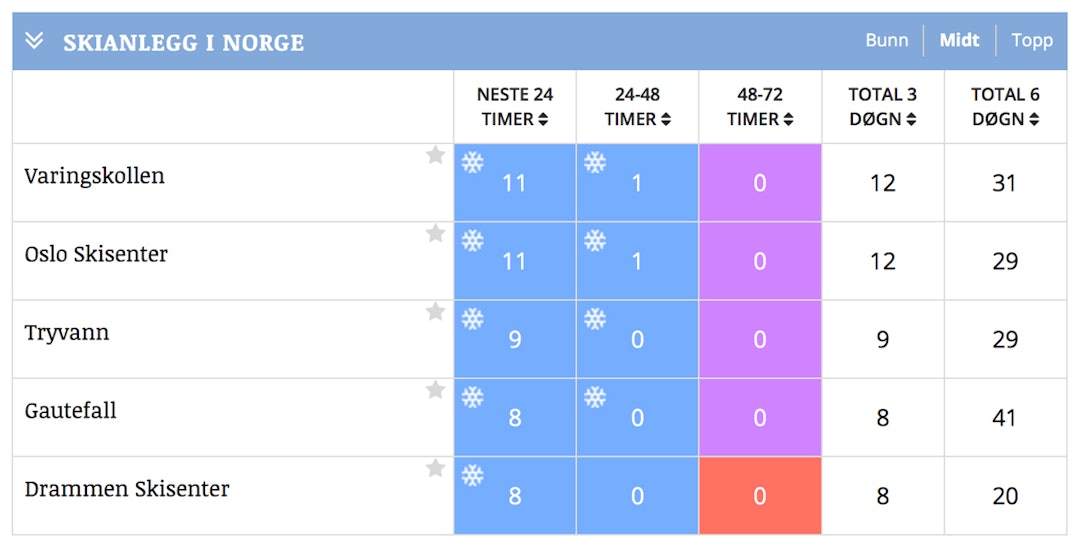Sort table by 48-72 Timer column
This screenshot has height=550, width=1080.
pos(760,107)
